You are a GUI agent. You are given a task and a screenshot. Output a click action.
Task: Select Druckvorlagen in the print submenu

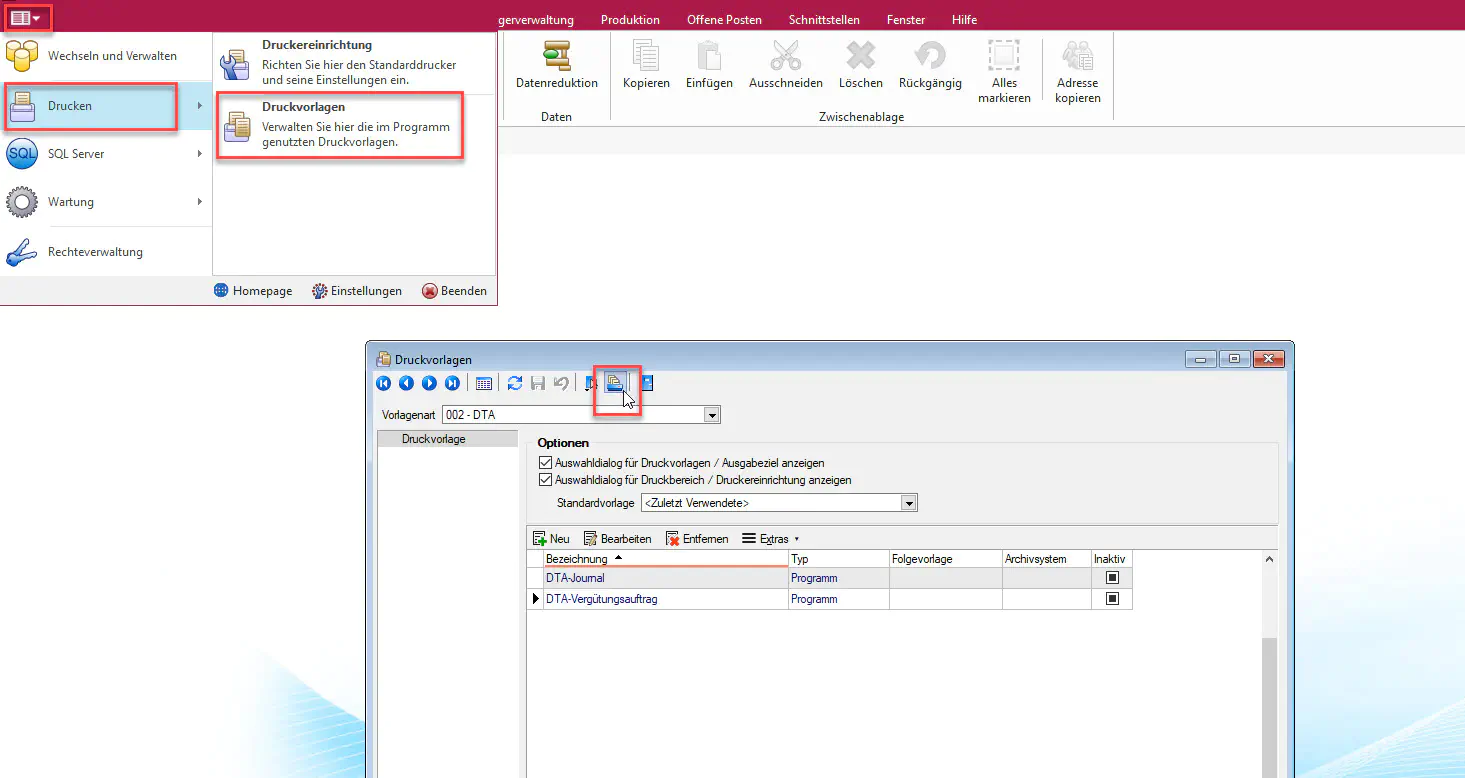point(340,125)
